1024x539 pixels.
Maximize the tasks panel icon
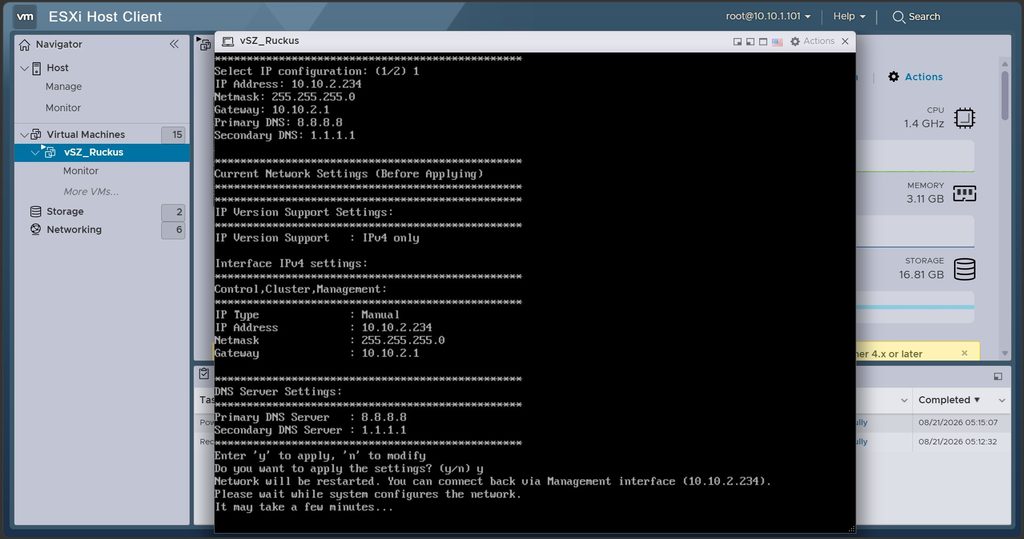pos(998,376)
